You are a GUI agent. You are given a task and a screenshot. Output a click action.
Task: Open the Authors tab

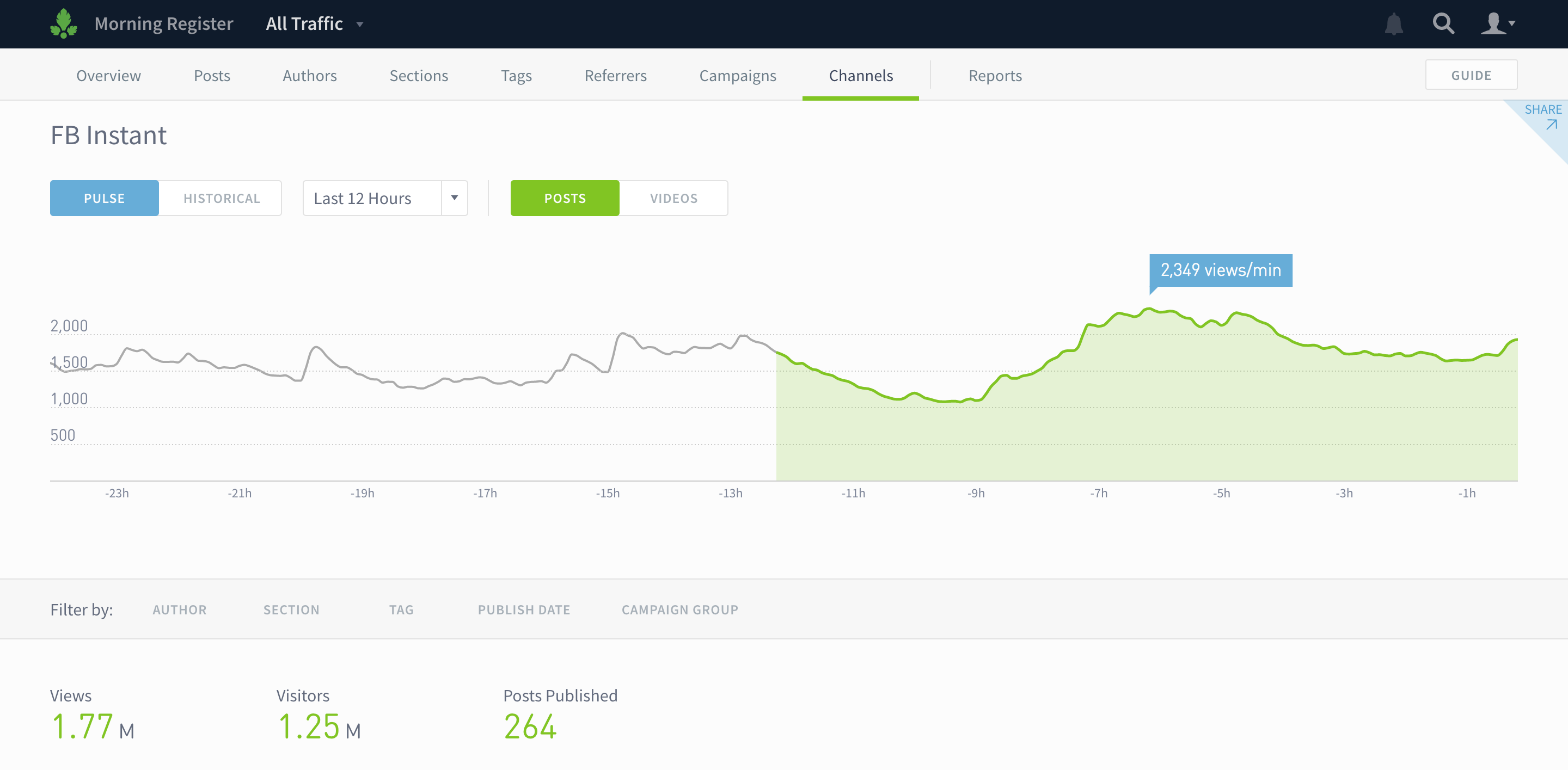point(309,76)
